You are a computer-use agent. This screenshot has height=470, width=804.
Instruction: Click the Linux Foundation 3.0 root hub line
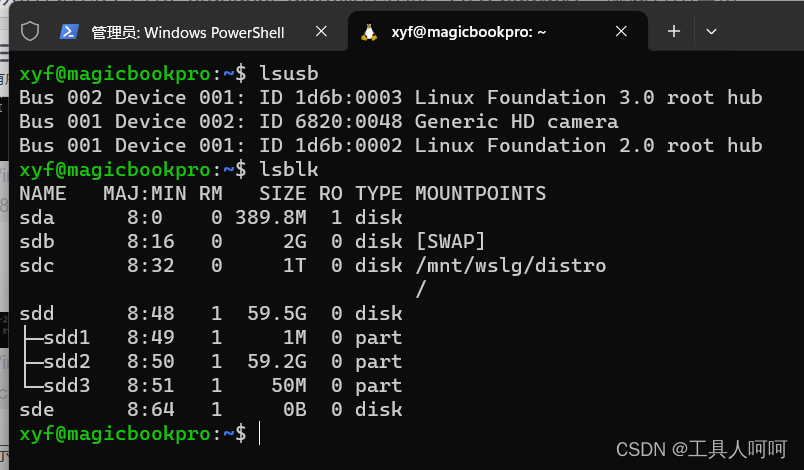tap(391, 97)
